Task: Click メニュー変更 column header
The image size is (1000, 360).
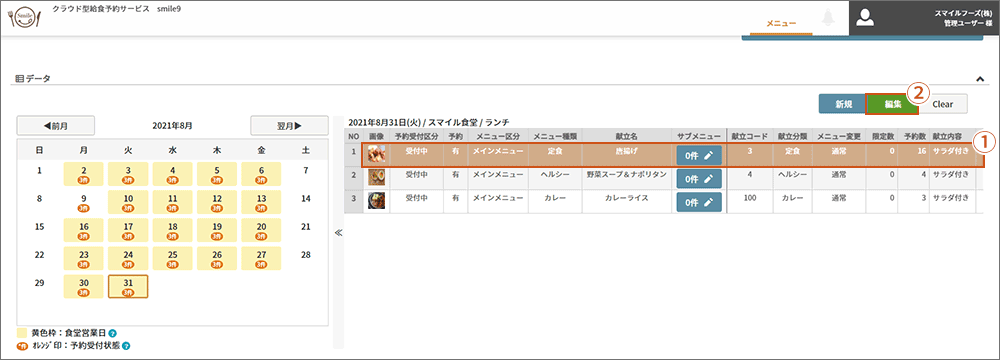Action: pyautogui.click(x=839, y=136)
